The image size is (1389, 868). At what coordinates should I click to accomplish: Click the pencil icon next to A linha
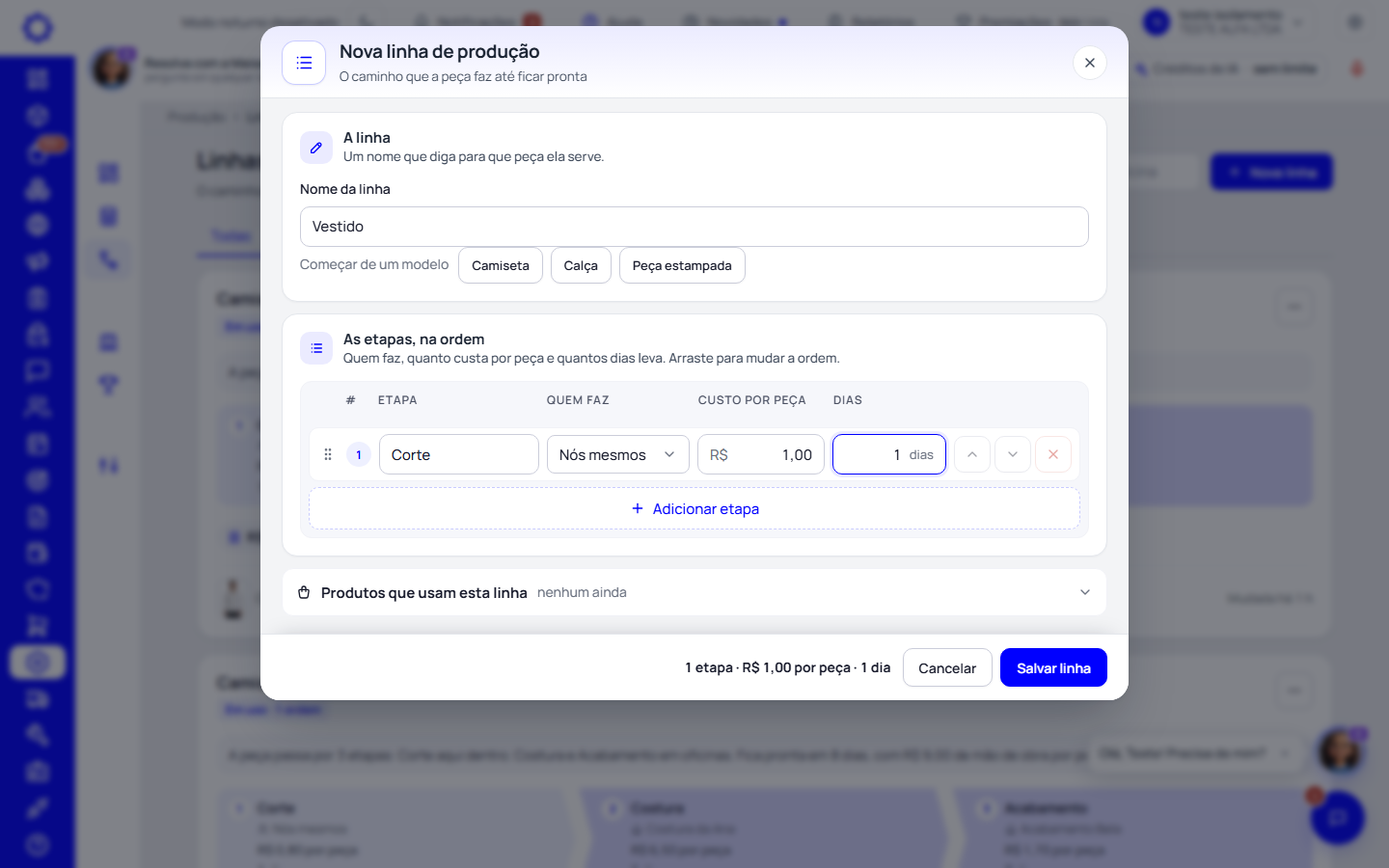(x=316, y=148)
